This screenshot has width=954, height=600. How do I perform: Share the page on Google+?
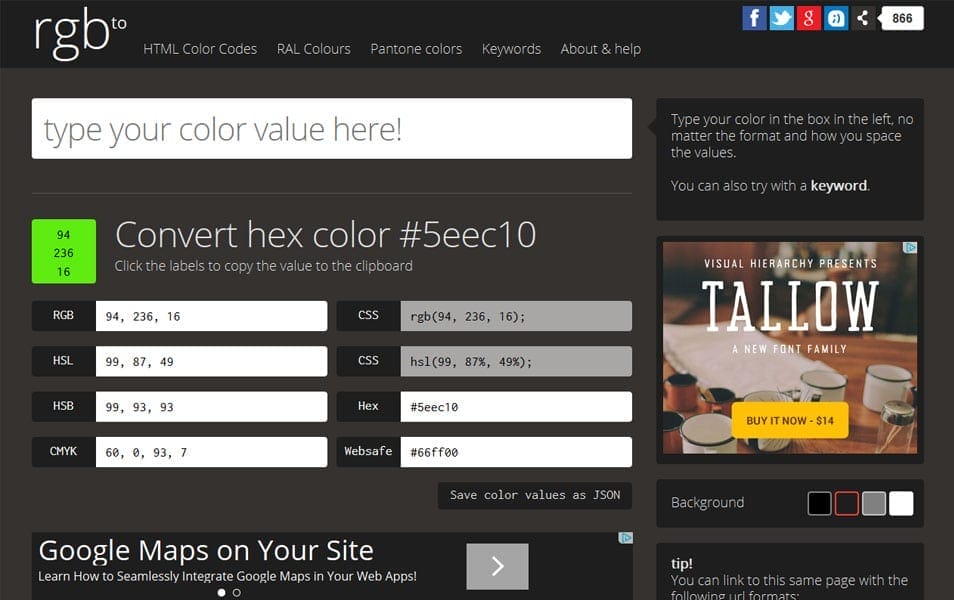coord(807,16)
